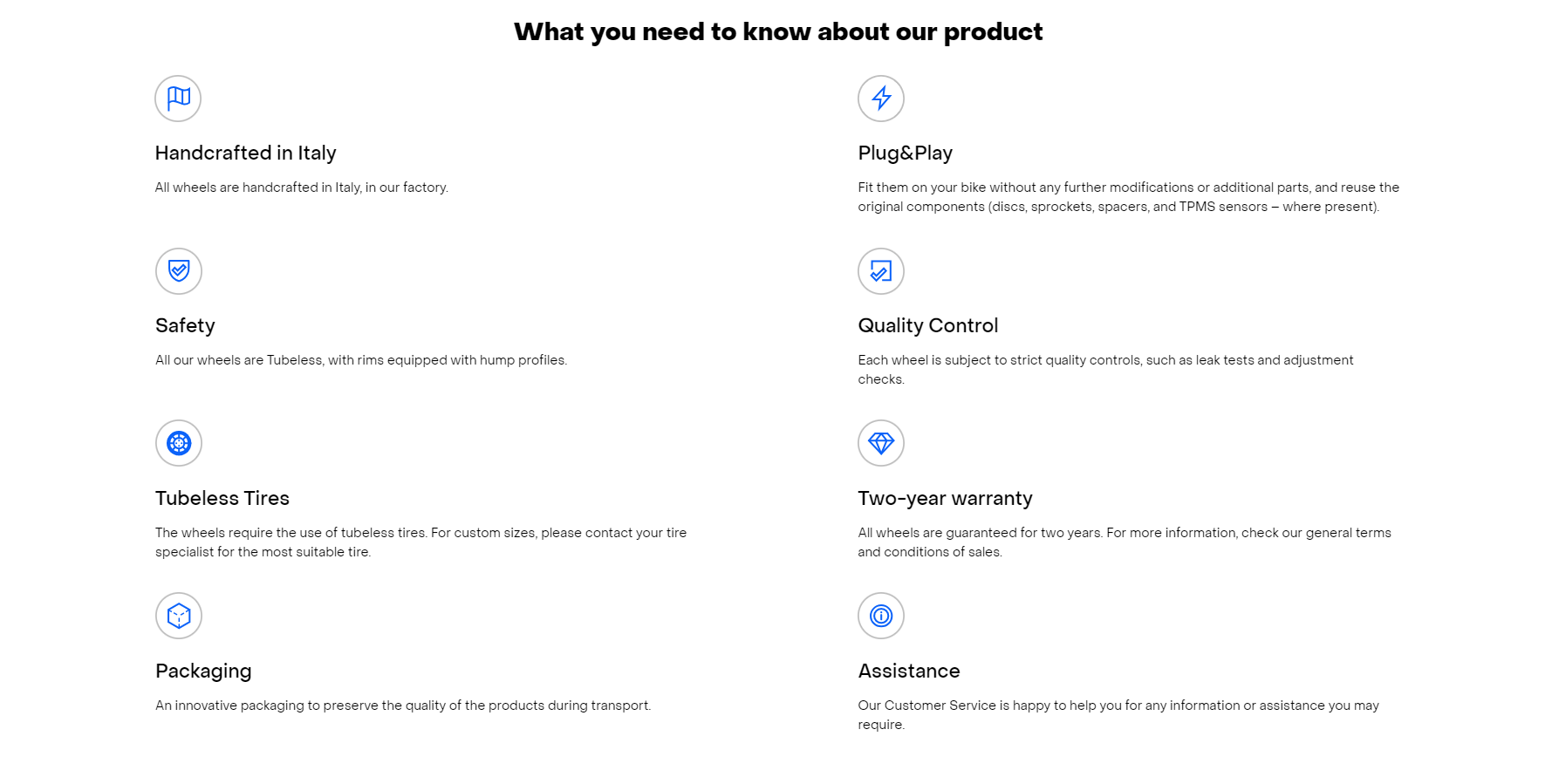The height and width of the screenshot is (784, 1545).
Task: Click the info circle Assistance icon
Action: tap(881, 616)
